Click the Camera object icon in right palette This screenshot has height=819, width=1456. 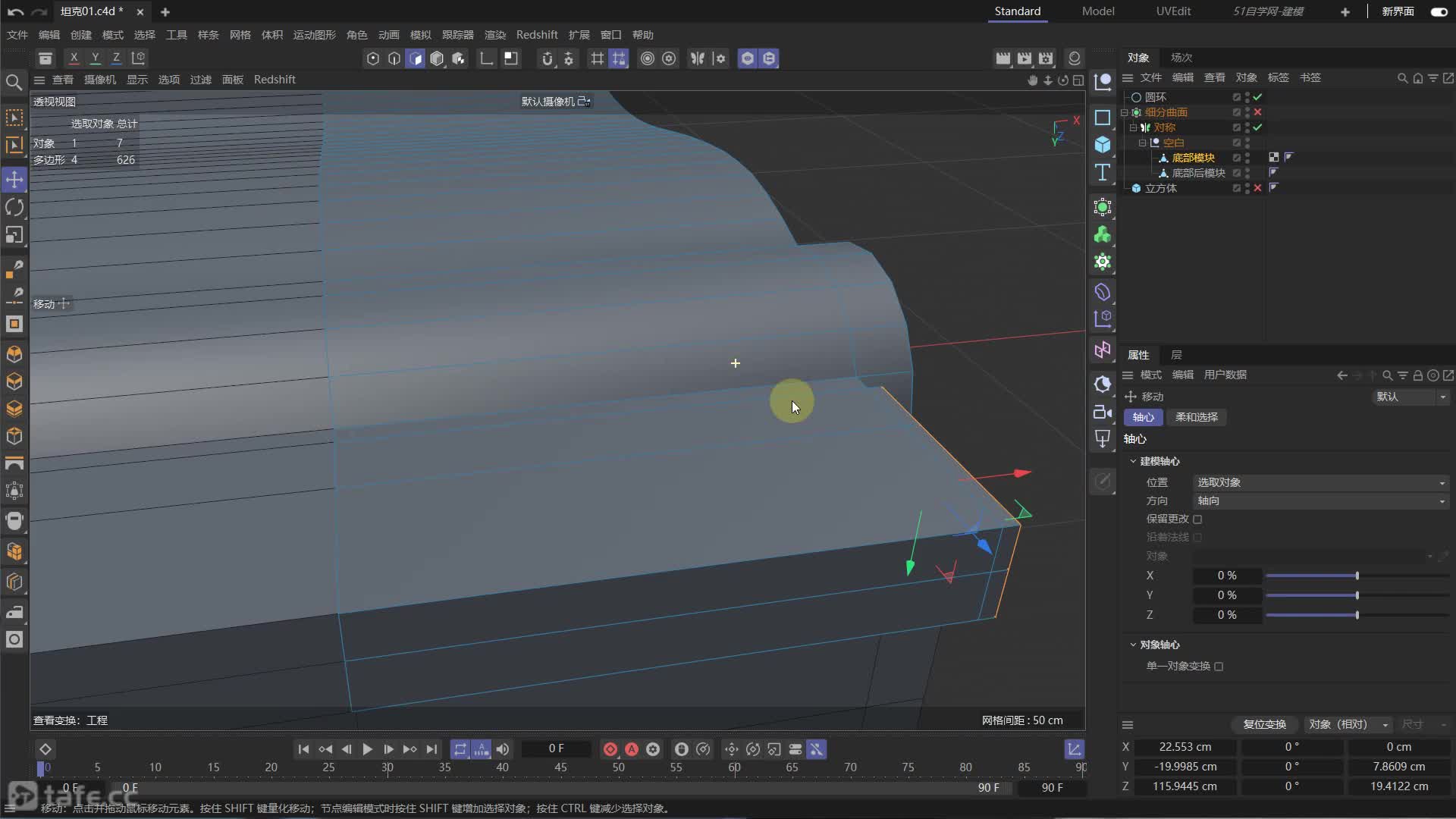tap(1103, 413)
